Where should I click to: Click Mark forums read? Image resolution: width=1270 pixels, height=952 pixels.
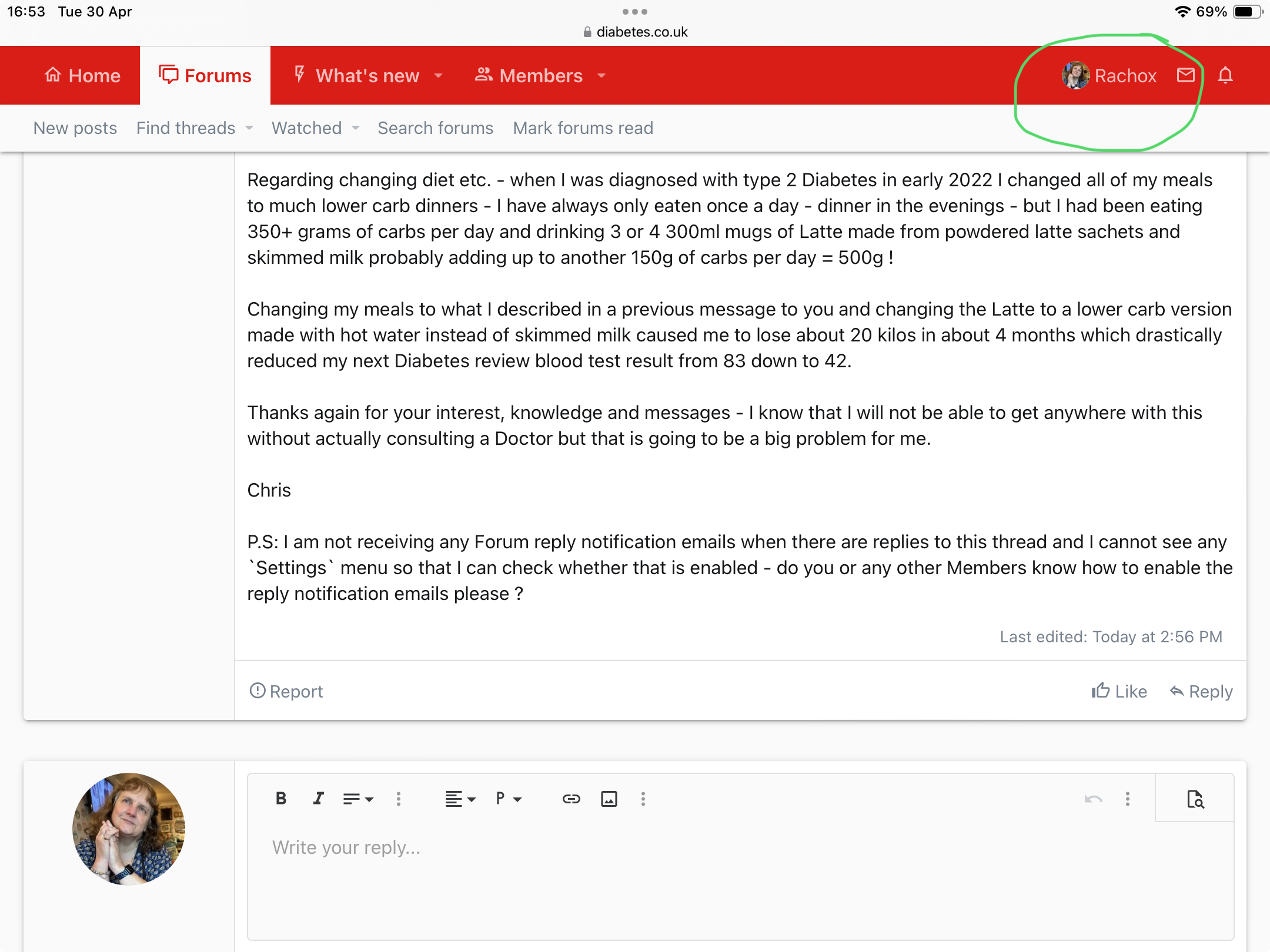(583, 128)
